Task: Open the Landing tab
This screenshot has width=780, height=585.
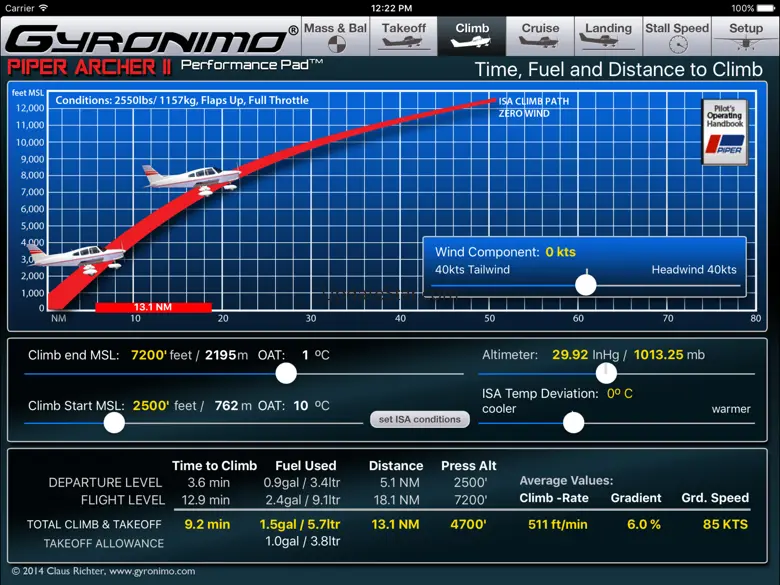Action: tap(608, 36)
